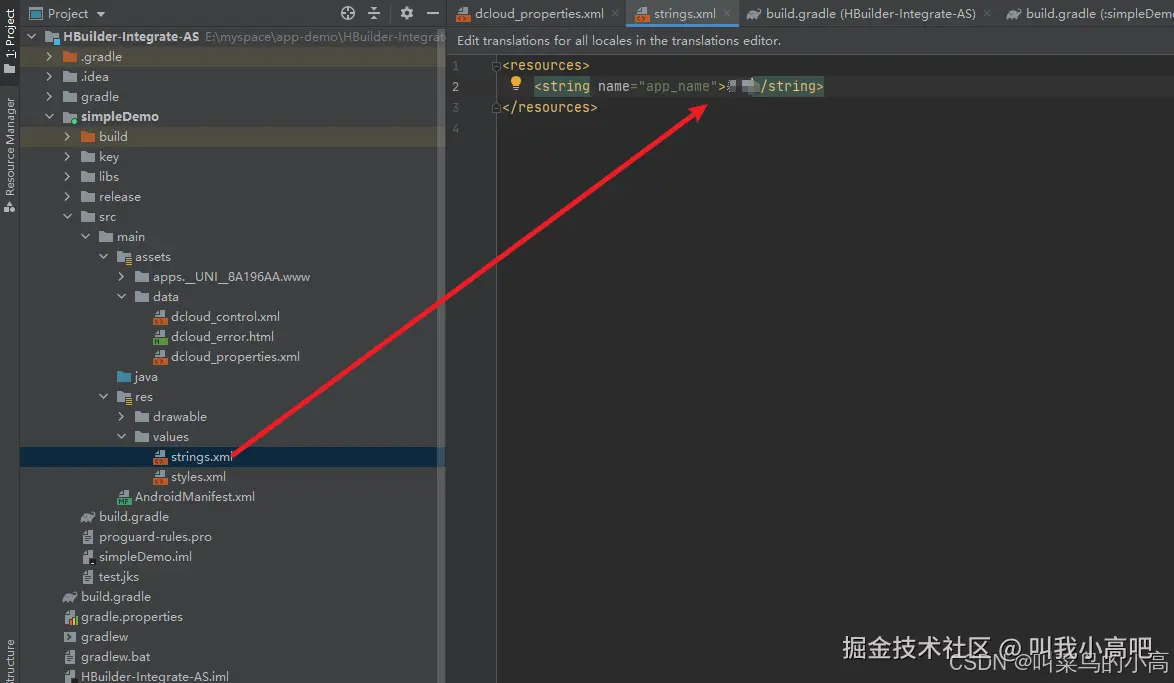The height and width of the screenshot is (683, 1174).
Task: Fold the resources tag in editor gutter
Action: point(495,66)
